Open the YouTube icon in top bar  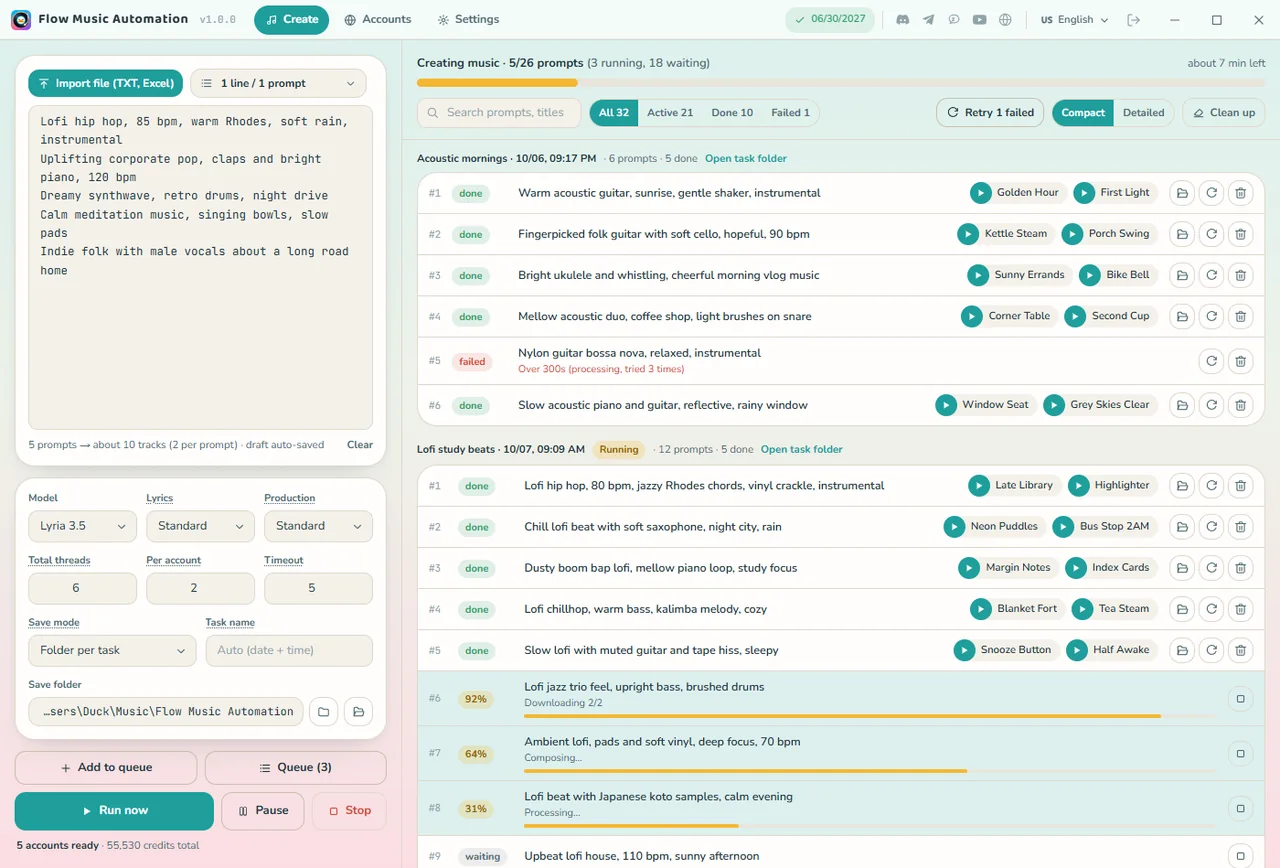click(980, 20)
